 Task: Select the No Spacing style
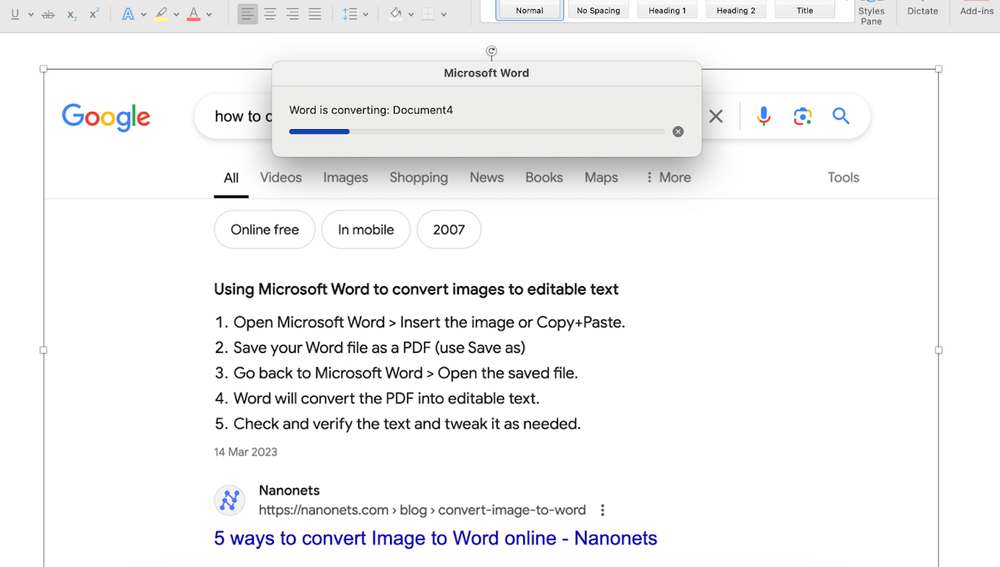point(598,10)
